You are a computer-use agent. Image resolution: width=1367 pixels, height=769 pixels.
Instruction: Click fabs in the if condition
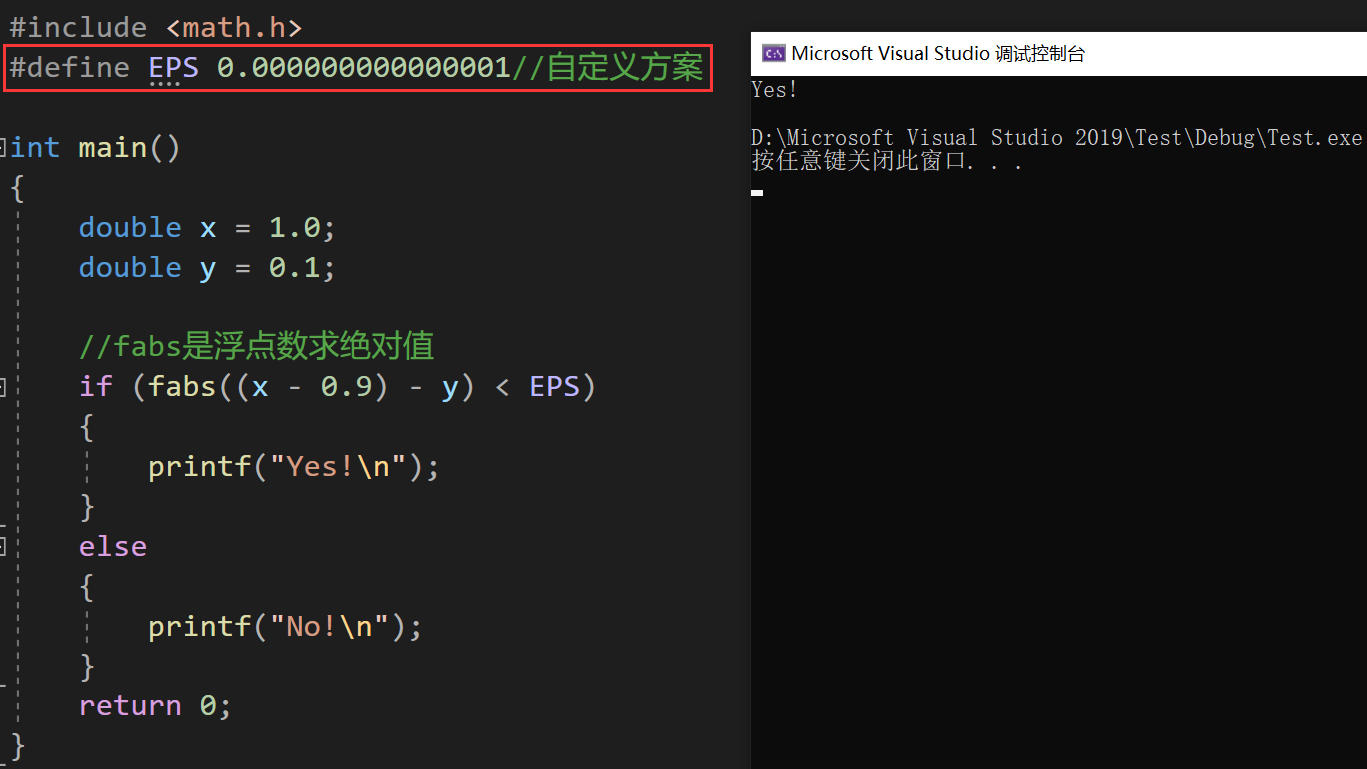coord(182,386)
